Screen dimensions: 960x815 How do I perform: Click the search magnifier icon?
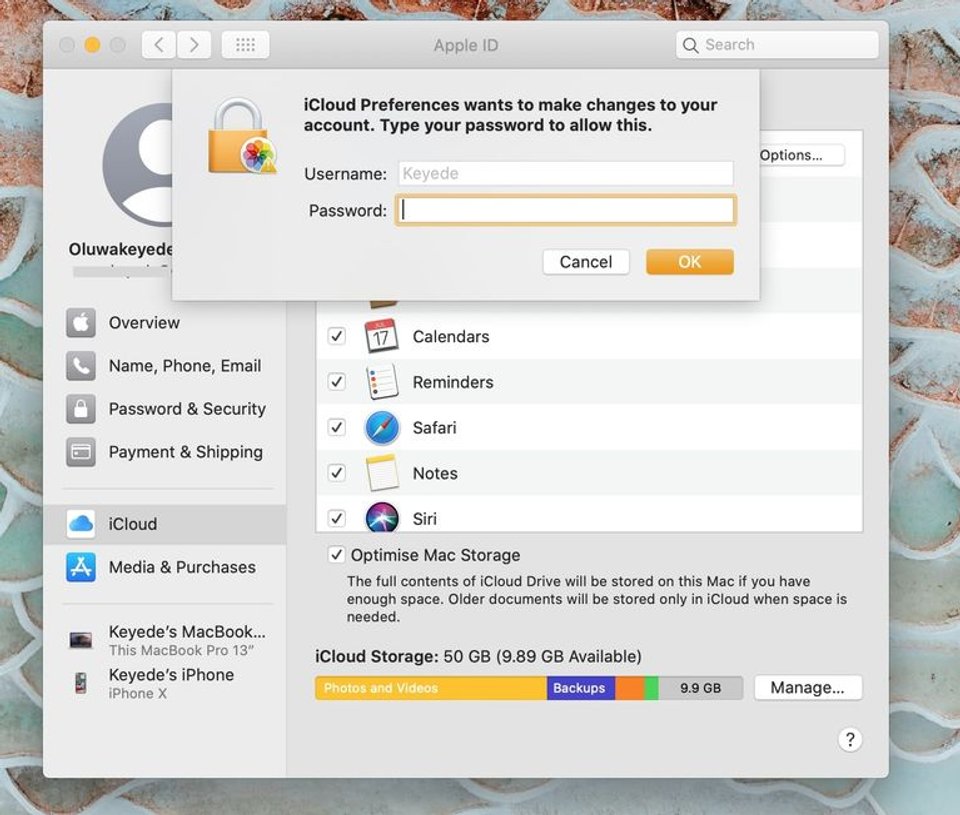coord(690,45)
